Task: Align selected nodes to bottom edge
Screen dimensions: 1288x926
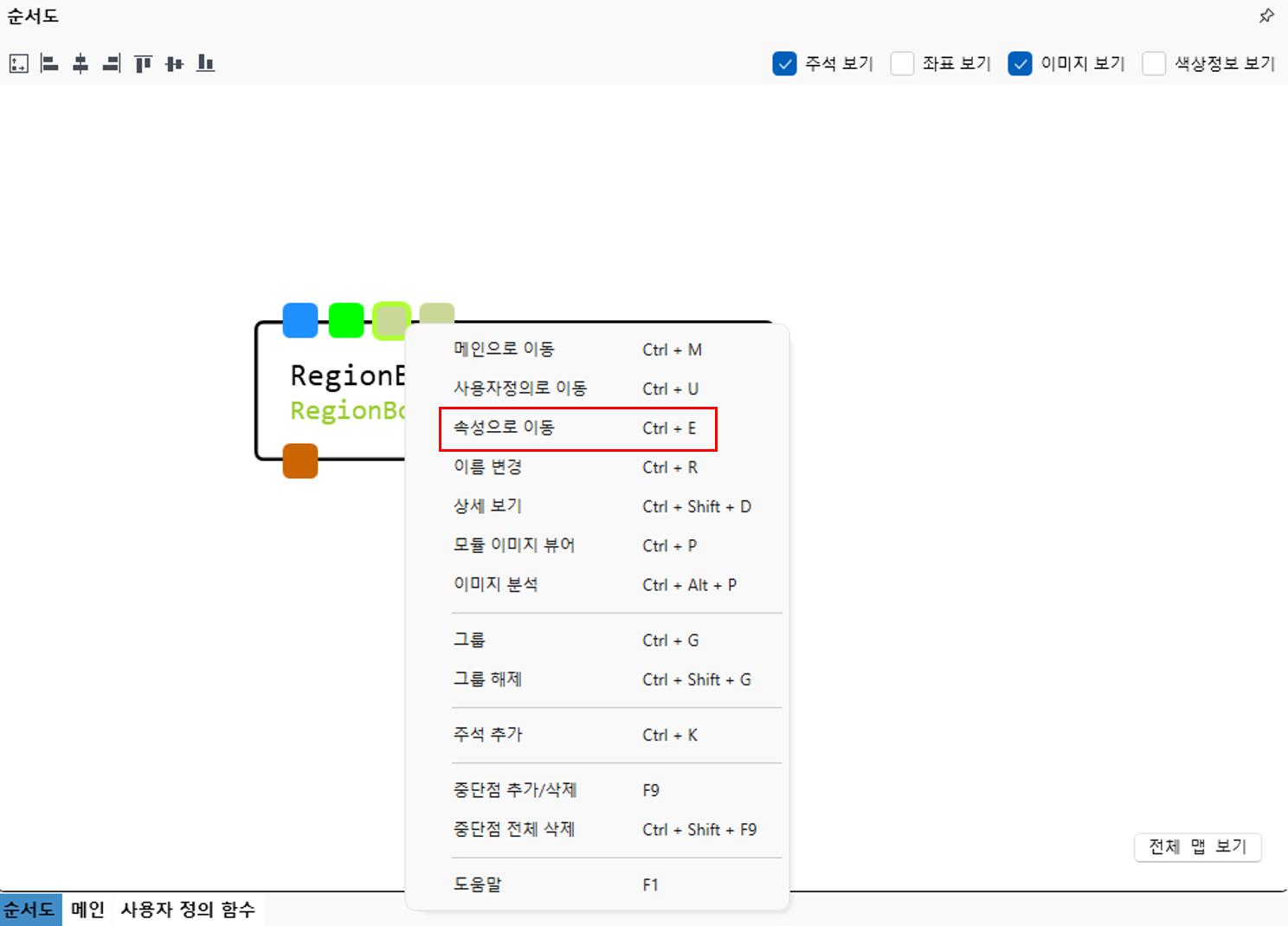Action: [205, 63]
